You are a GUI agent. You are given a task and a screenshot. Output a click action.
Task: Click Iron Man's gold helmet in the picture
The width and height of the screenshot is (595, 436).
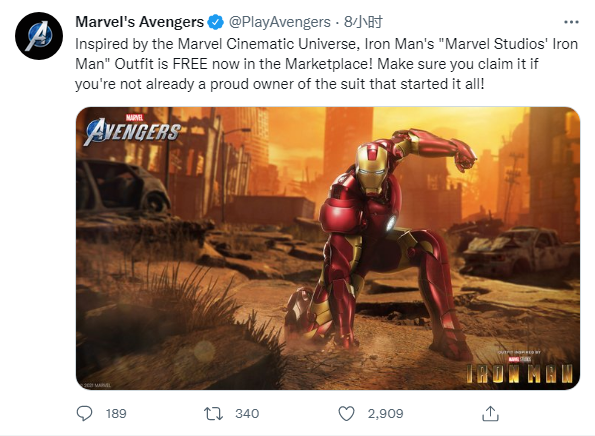pos(372,168)
